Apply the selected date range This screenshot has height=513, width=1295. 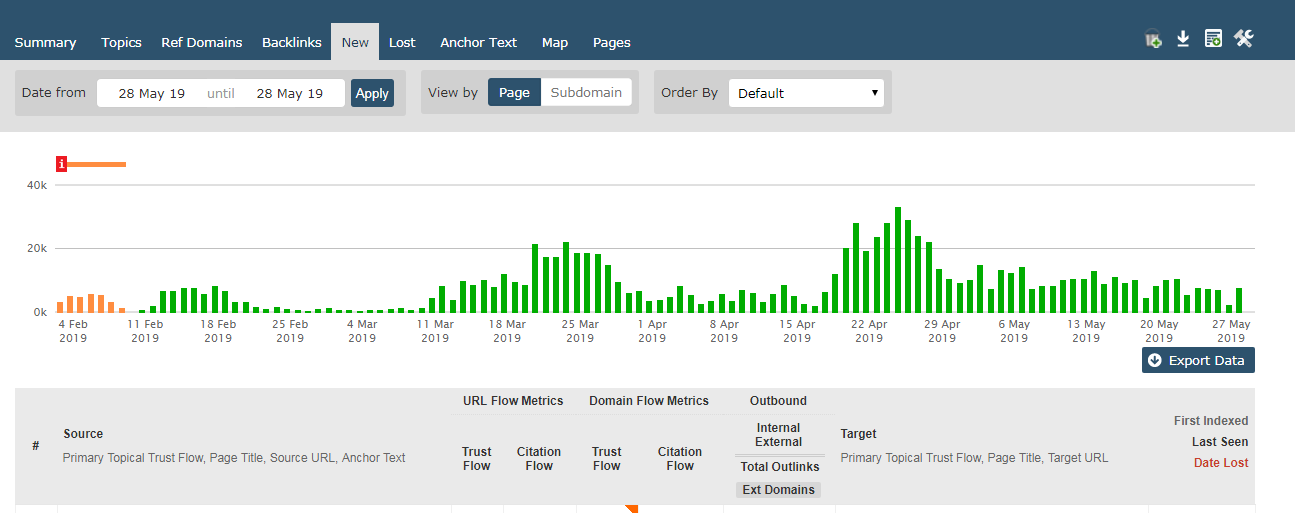372,93
